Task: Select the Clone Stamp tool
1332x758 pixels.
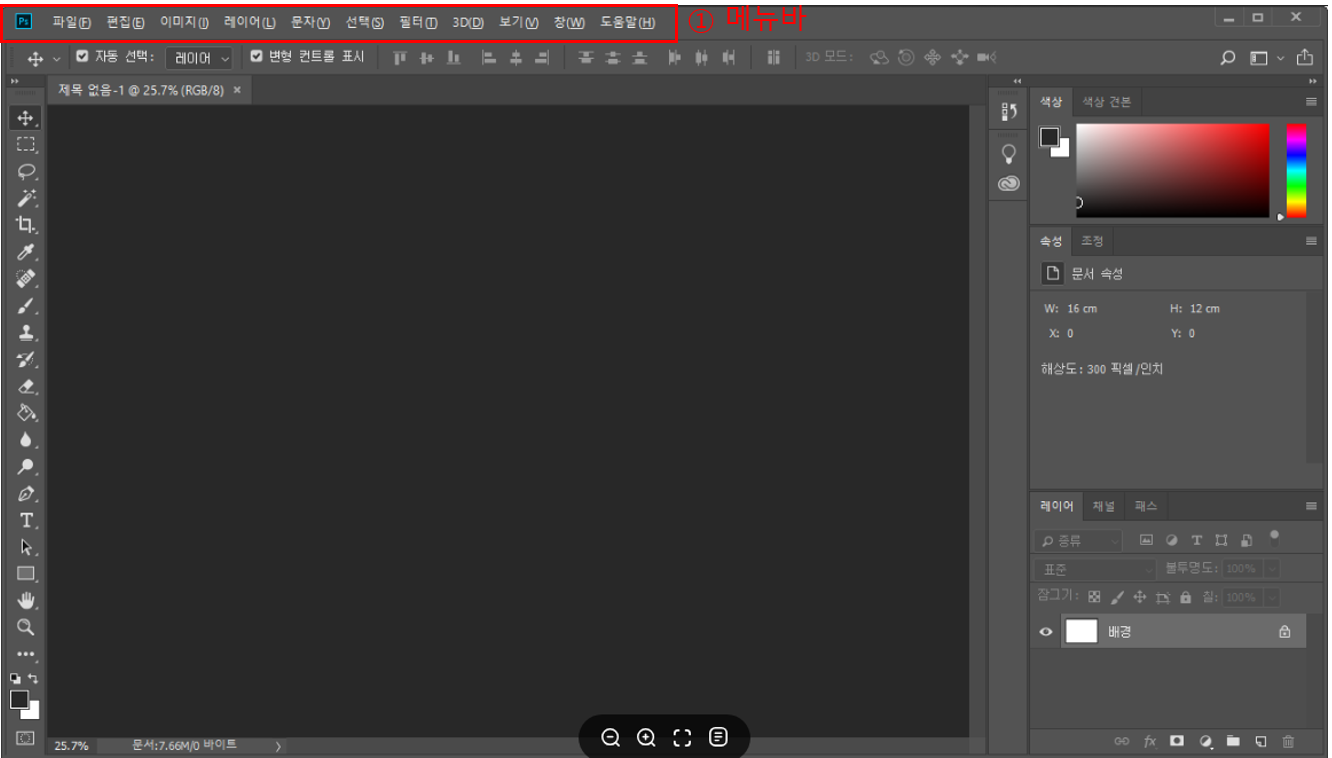Action: click(x=25, y=332)
